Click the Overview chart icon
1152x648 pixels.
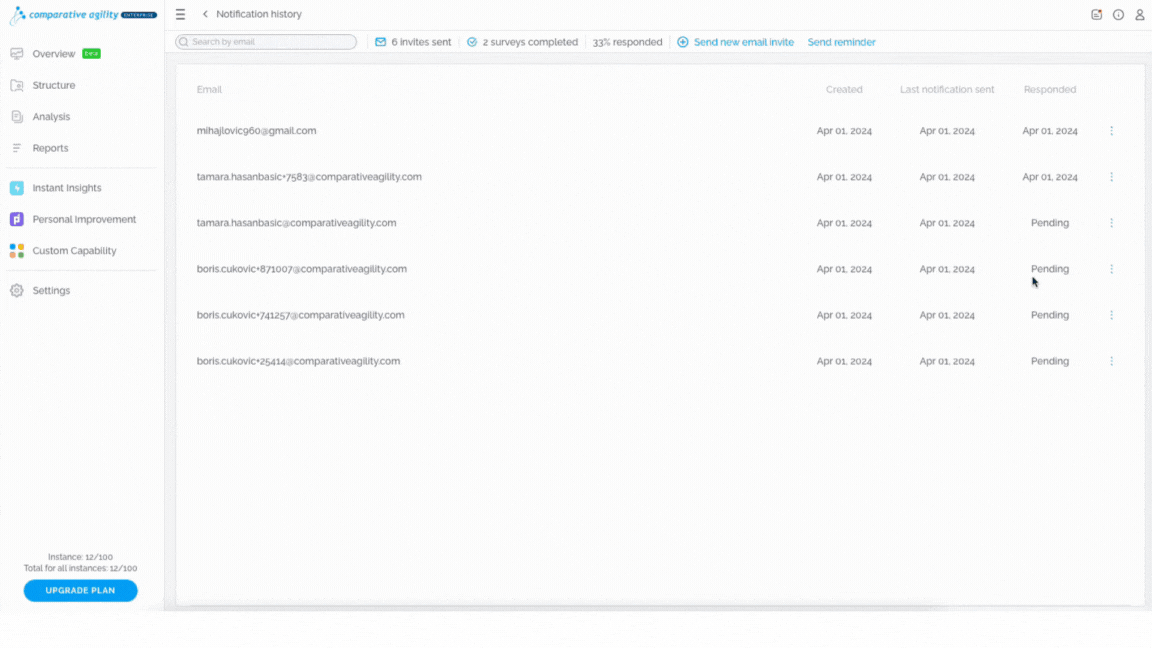pos(17,54)
